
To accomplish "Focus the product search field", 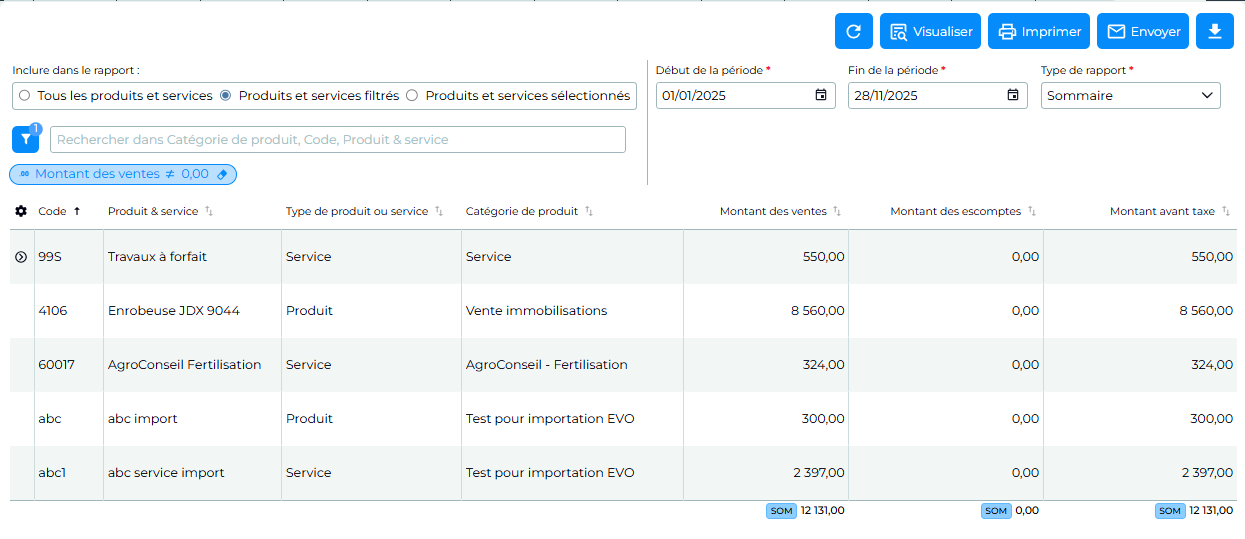I will coord(338,140).
